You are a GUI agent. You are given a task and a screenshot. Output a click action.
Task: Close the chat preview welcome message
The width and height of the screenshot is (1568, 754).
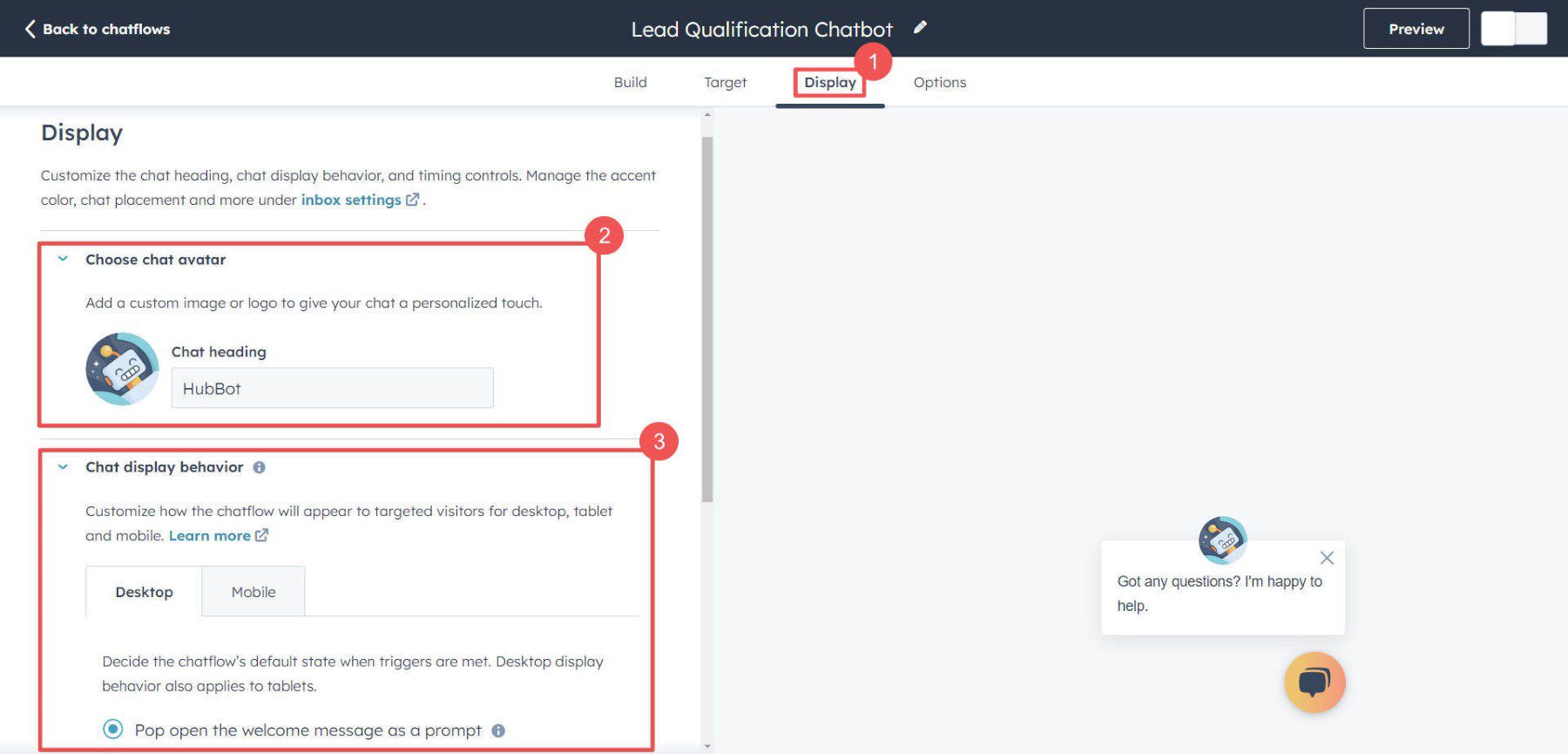pos(1327,558)
